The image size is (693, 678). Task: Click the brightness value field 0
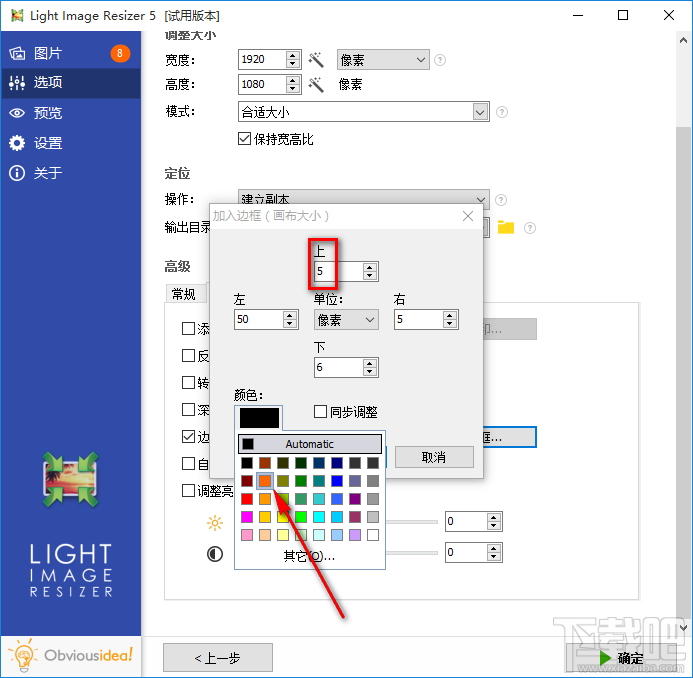click(466, 521)
